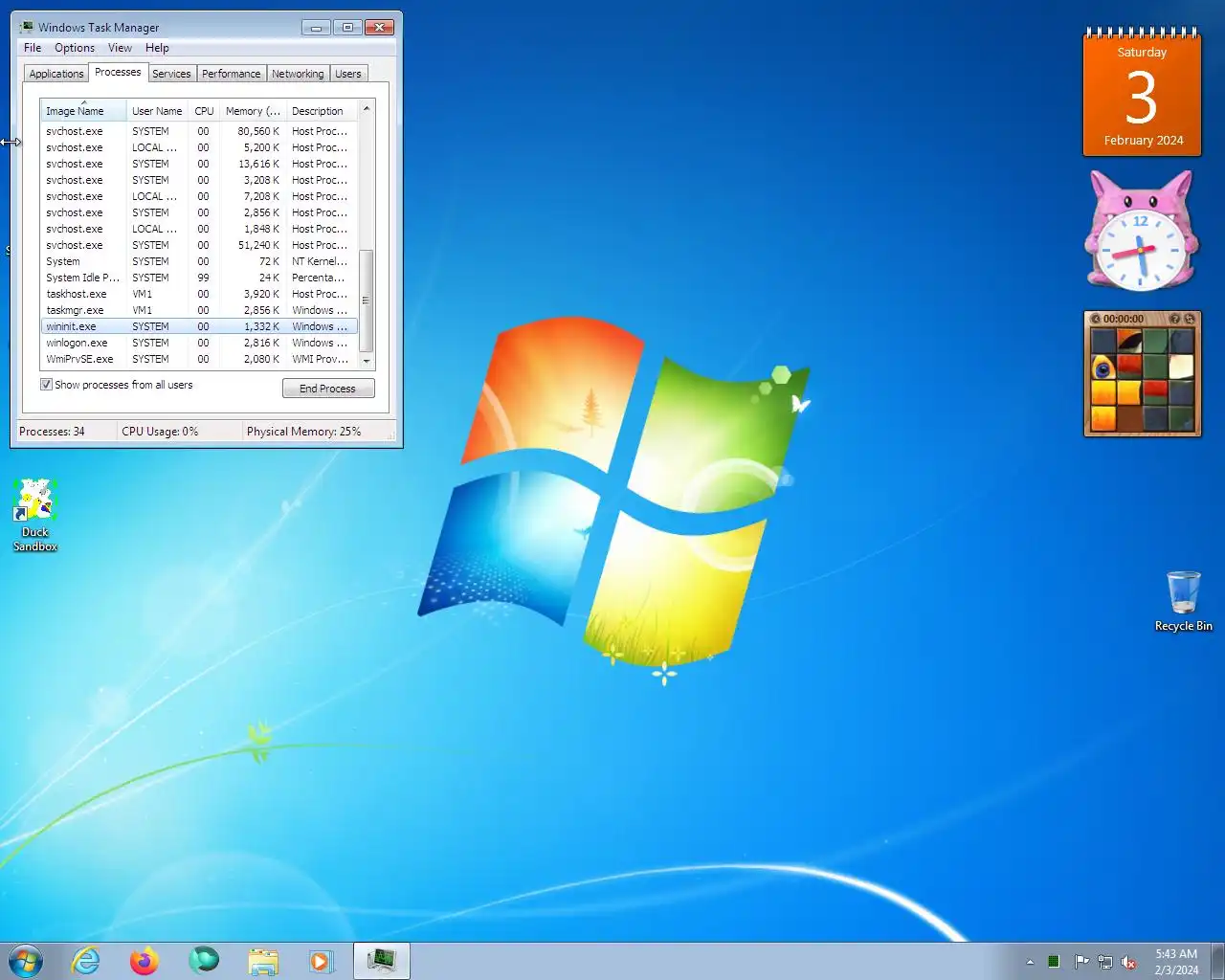Switch to the Networking tab
This screenshot has width=1225, height=980.
(x=298, y=74)
